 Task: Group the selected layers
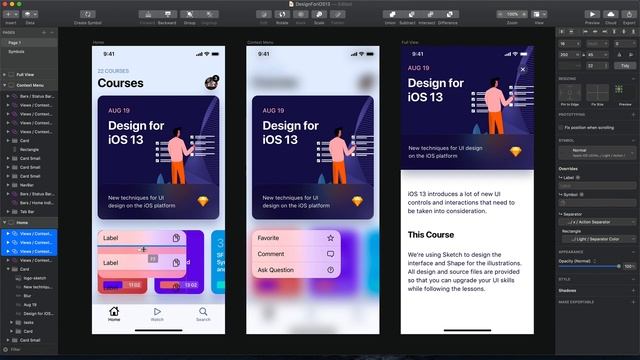coord(189,14)
